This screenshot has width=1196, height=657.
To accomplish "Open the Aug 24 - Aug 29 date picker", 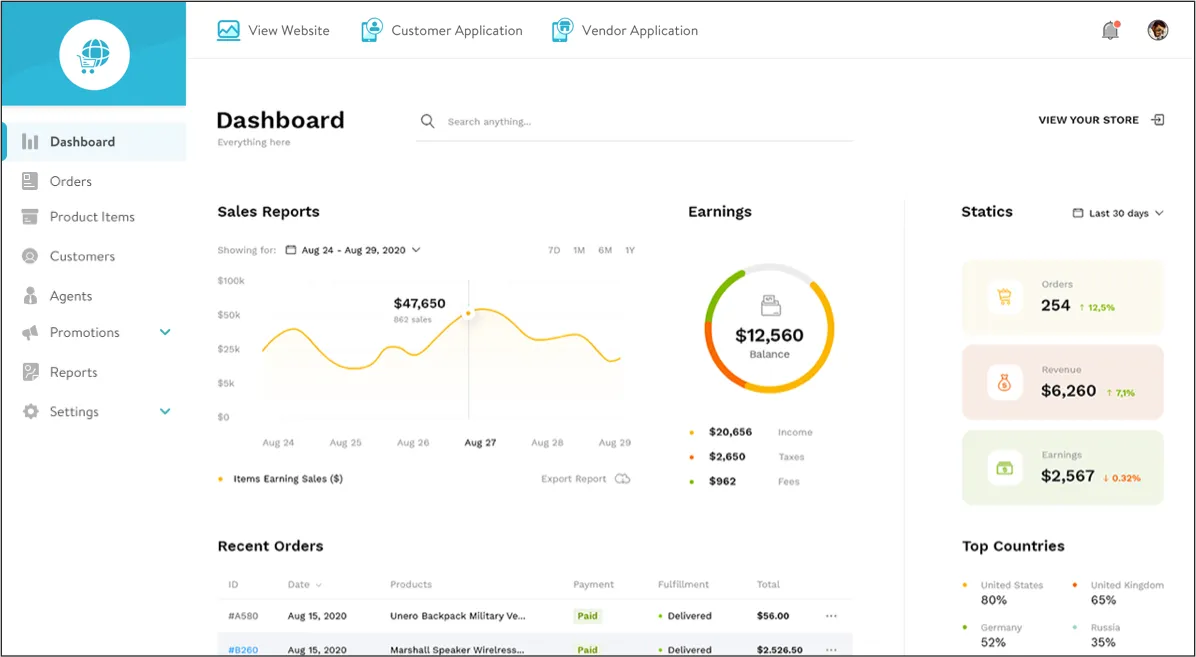I will [353, 250].
